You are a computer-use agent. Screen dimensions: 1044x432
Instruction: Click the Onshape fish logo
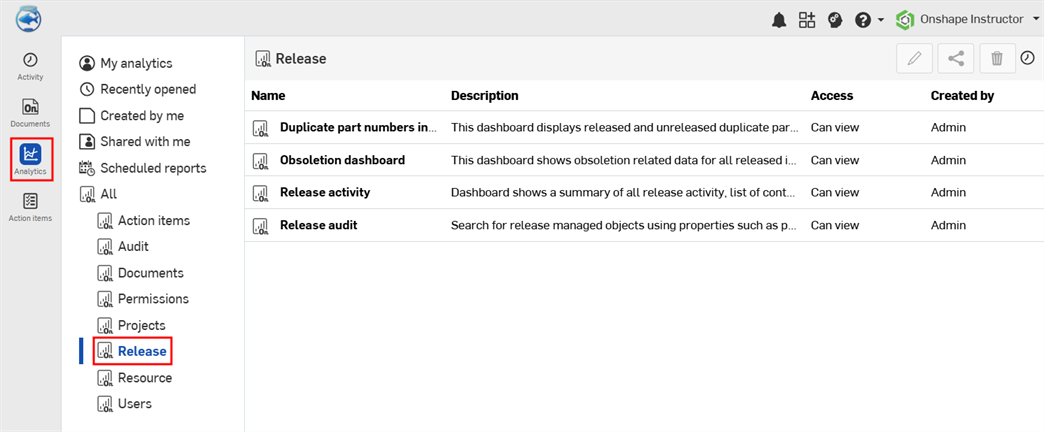pyautogui.click(x=29, y=18)
